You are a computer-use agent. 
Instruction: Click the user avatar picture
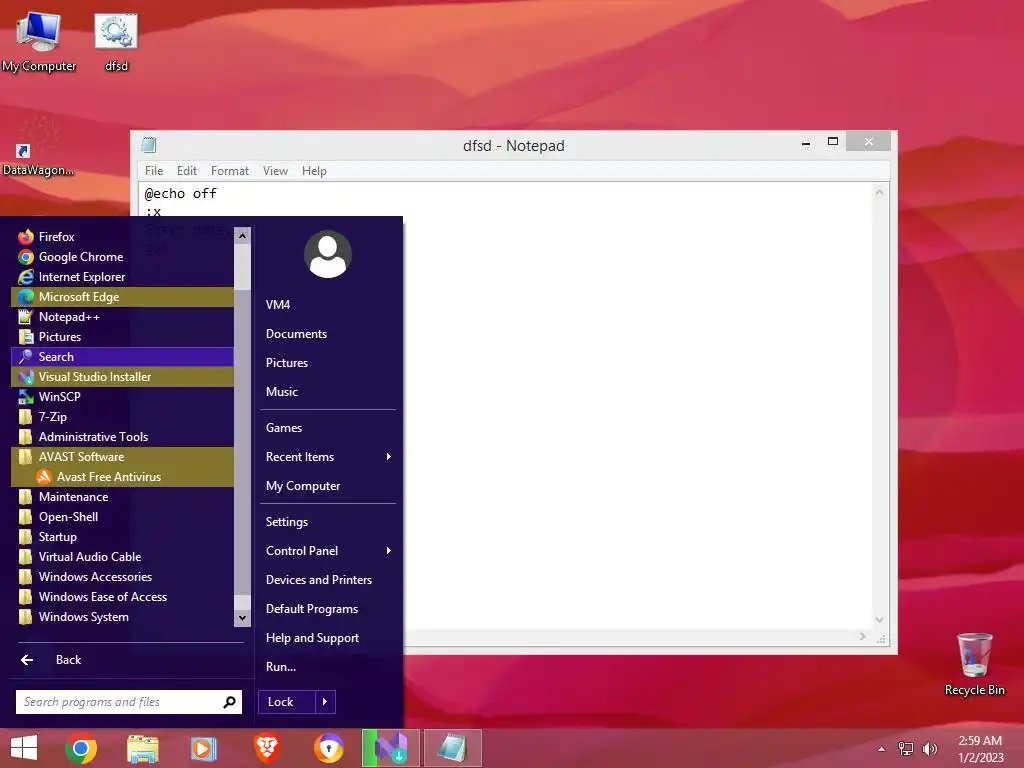click(x=328, y=254)
